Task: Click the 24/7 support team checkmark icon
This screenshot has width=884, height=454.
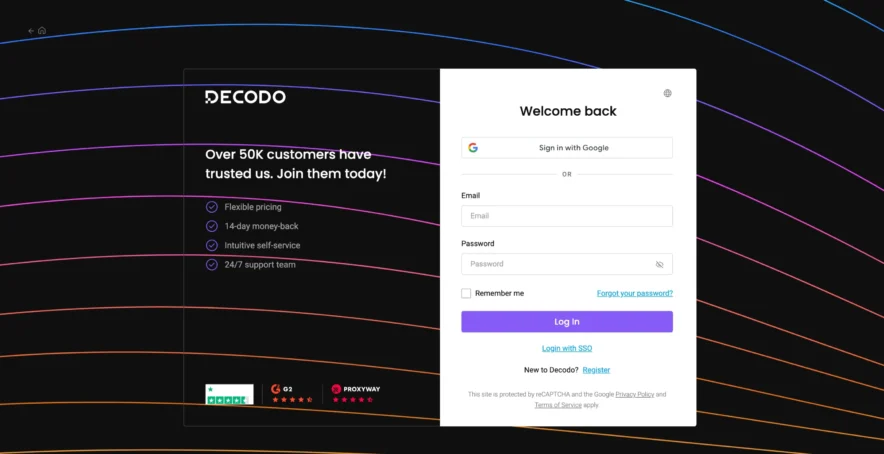Action: point(212,265)
